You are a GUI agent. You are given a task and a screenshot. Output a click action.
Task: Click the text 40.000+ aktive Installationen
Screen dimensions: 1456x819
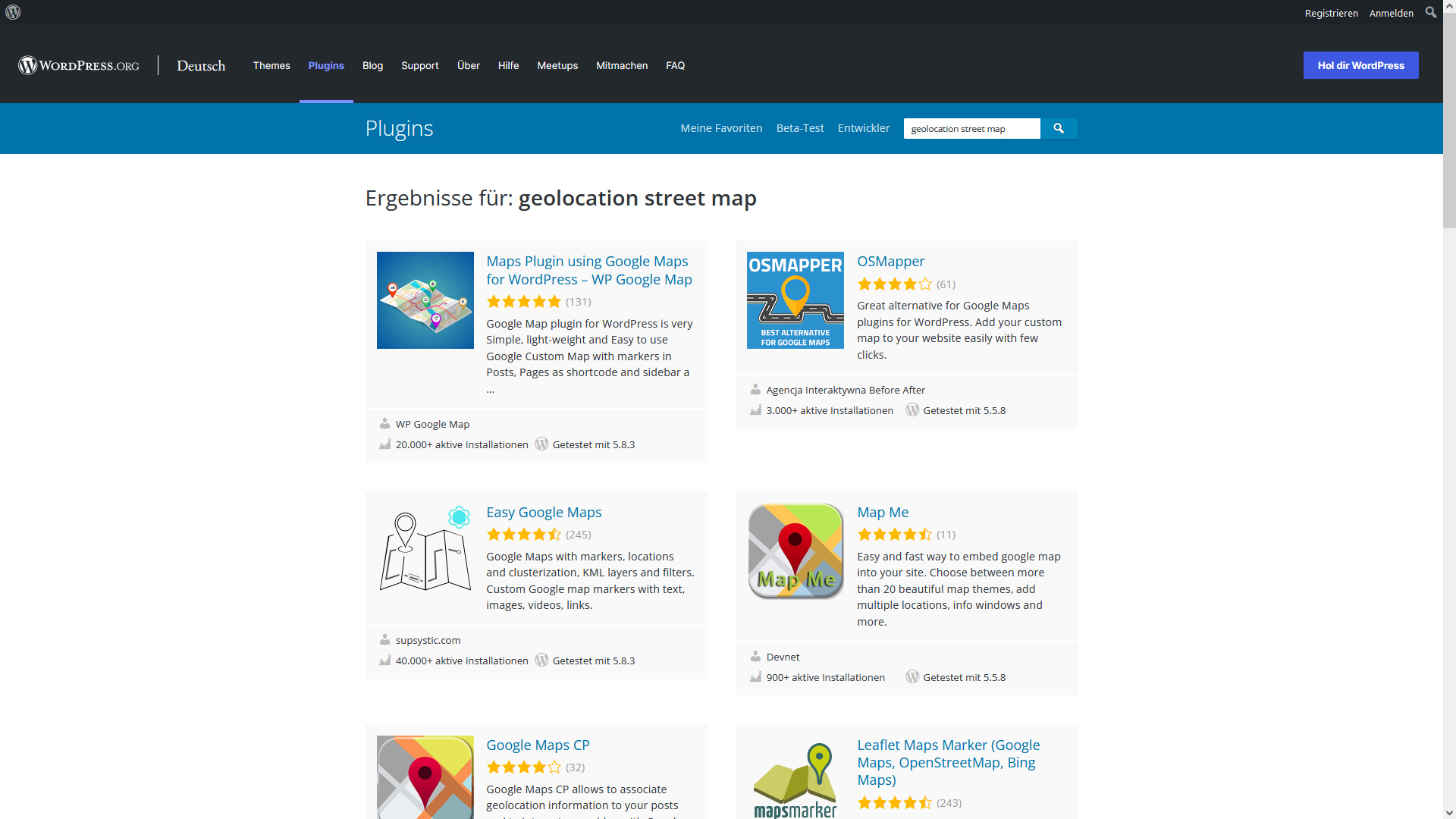click(462, 661)
